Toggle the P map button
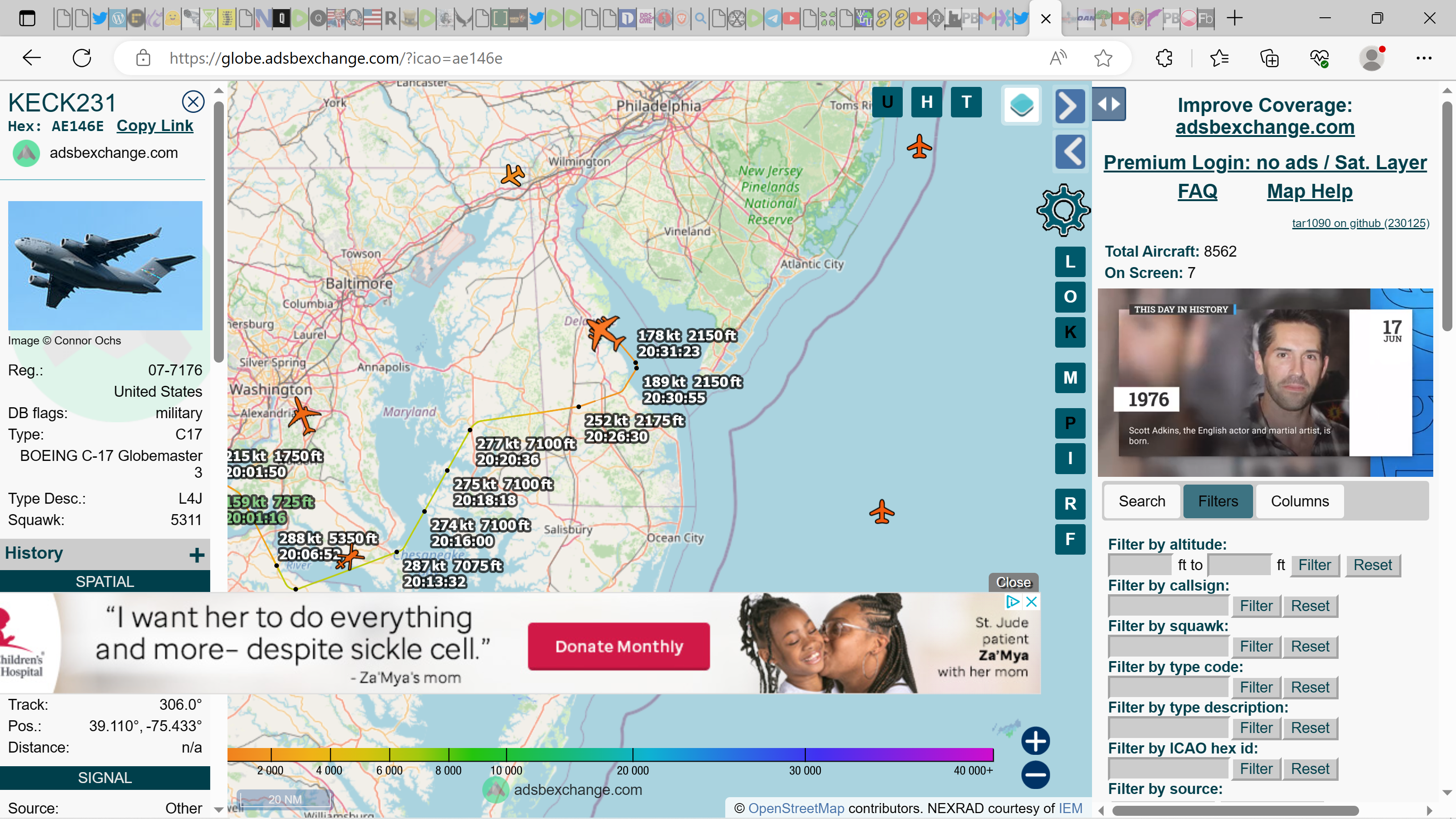 [1070, 423]
